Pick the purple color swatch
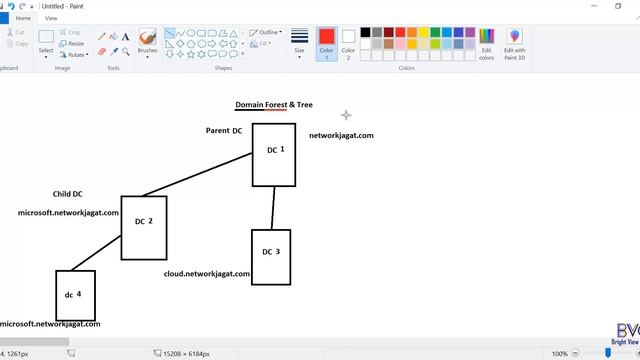Viewport: 640px width, 360px height. 470,32
